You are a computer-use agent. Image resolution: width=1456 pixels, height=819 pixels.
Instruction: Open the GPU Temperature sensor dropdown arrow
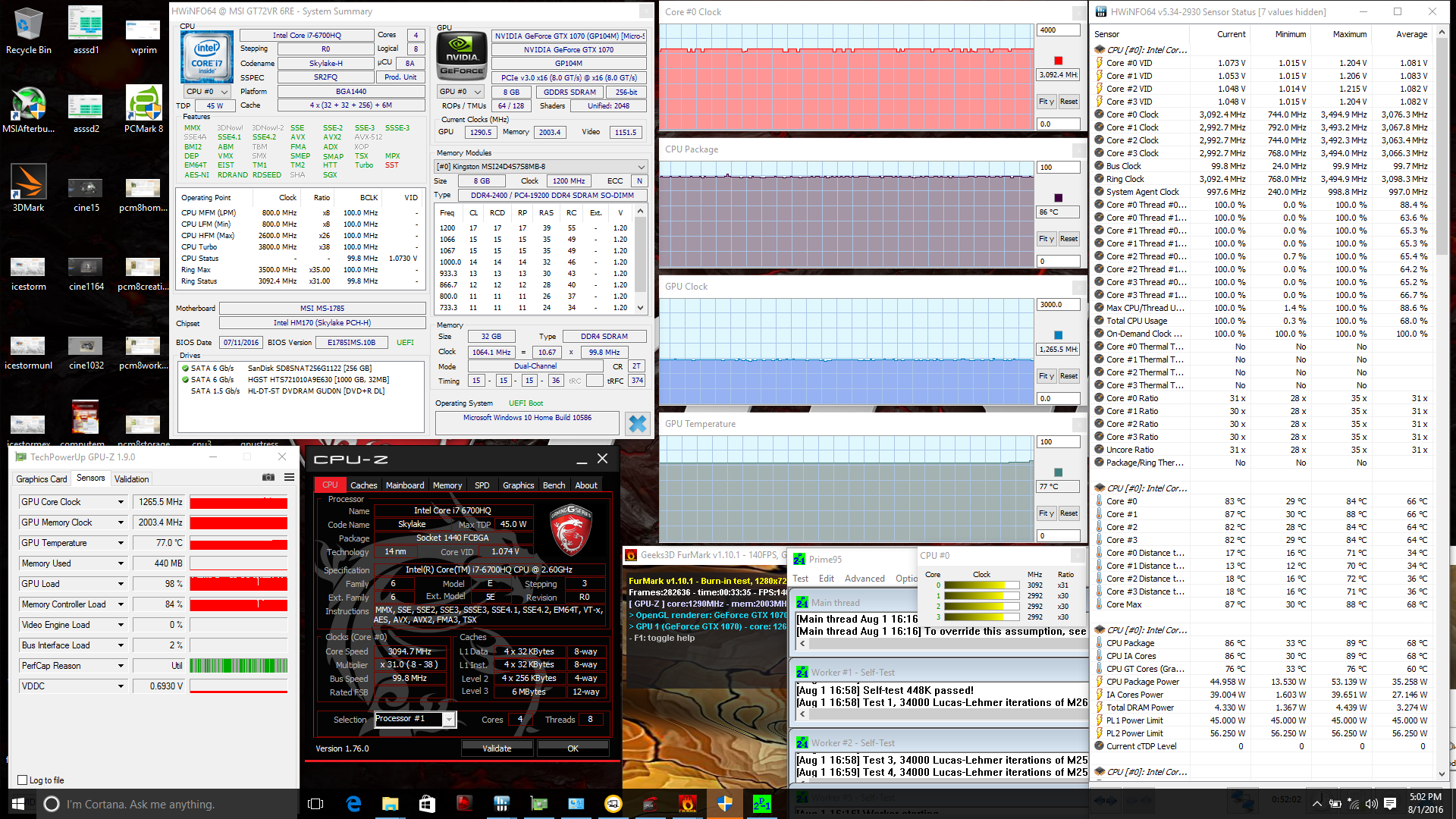[x=121, y=543]
